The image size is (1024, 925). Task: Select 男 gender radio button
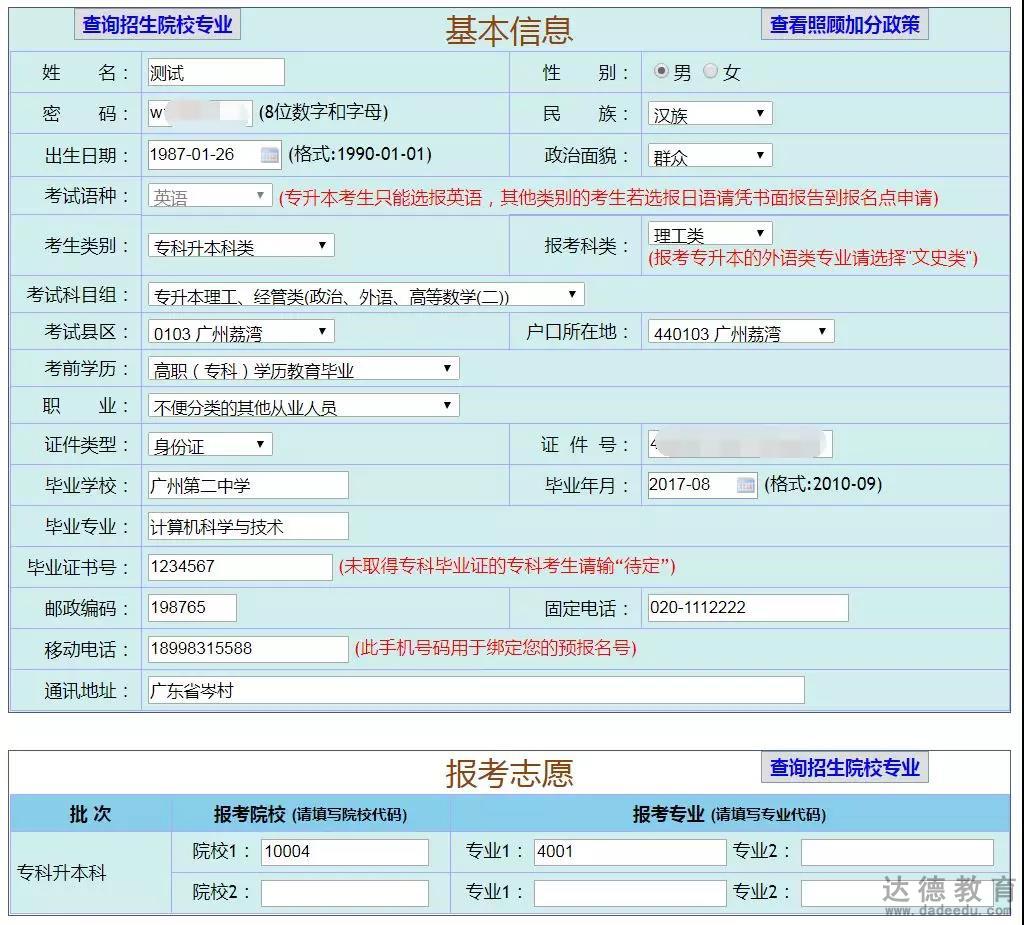[x=661, y=71]
